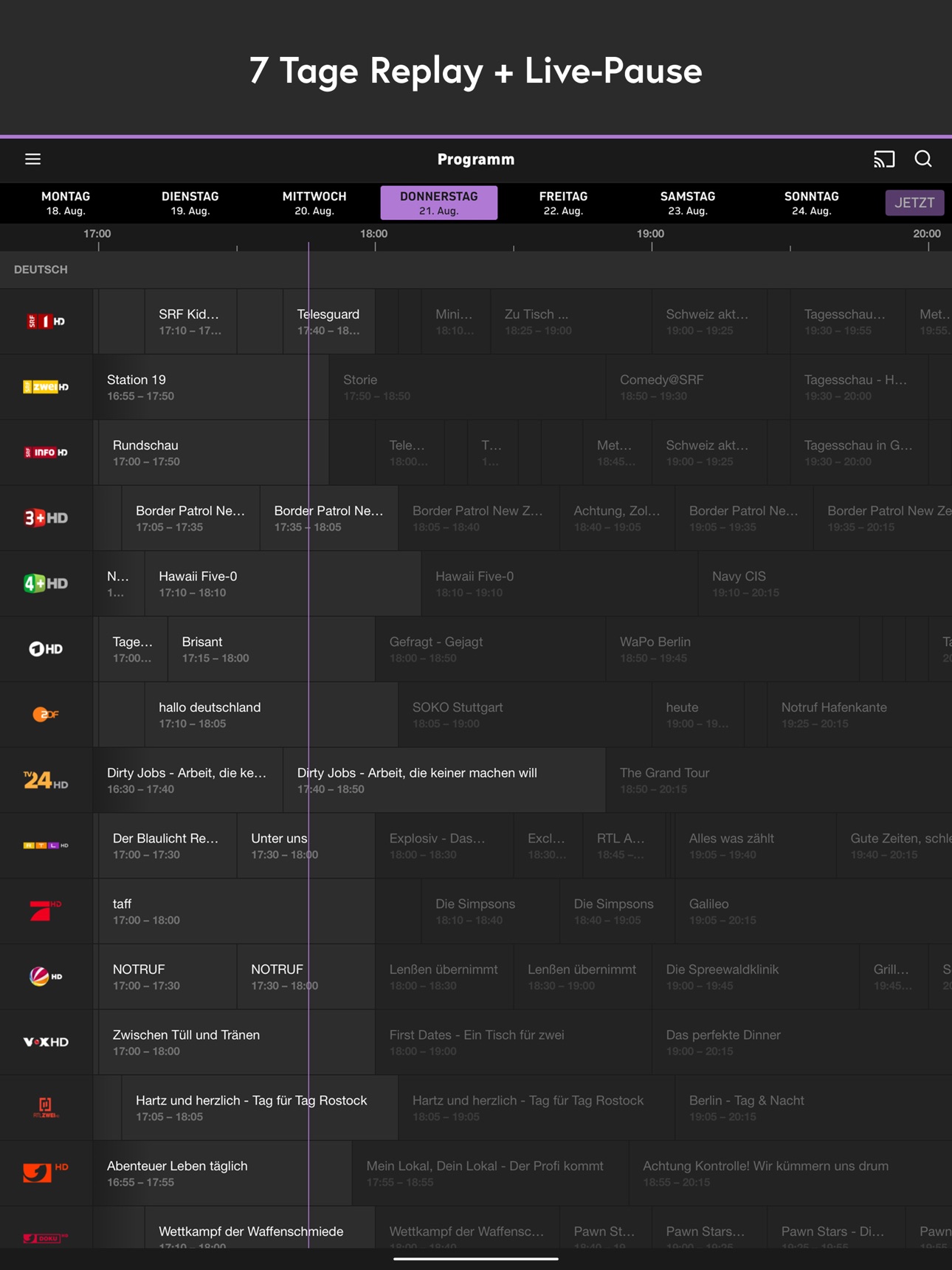The height and width of the screenshot is (1270, 952).
Task: Click the 19:00 mark on the timeline
Action: 651,234
